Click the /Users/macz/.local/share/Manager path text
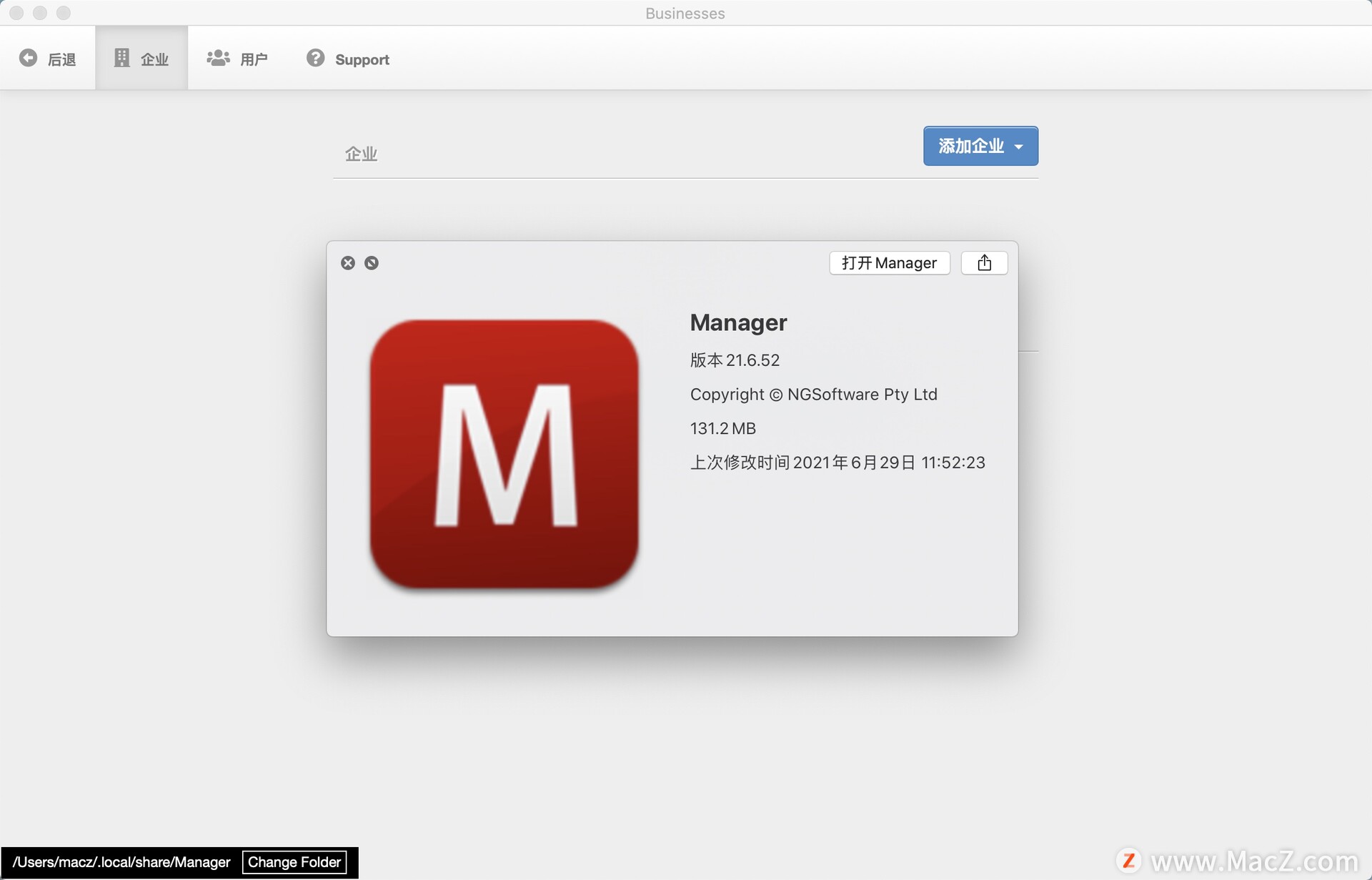Image resolution: width=1372 pixels, height=880 pixels. pos(121,862)
